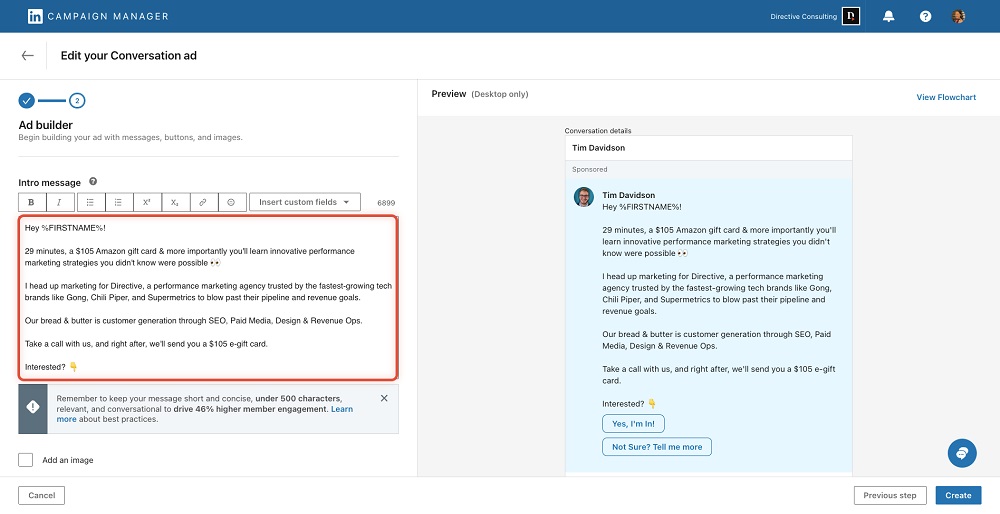Click Tim Davidson's avatar in the preview

point(584,197)
